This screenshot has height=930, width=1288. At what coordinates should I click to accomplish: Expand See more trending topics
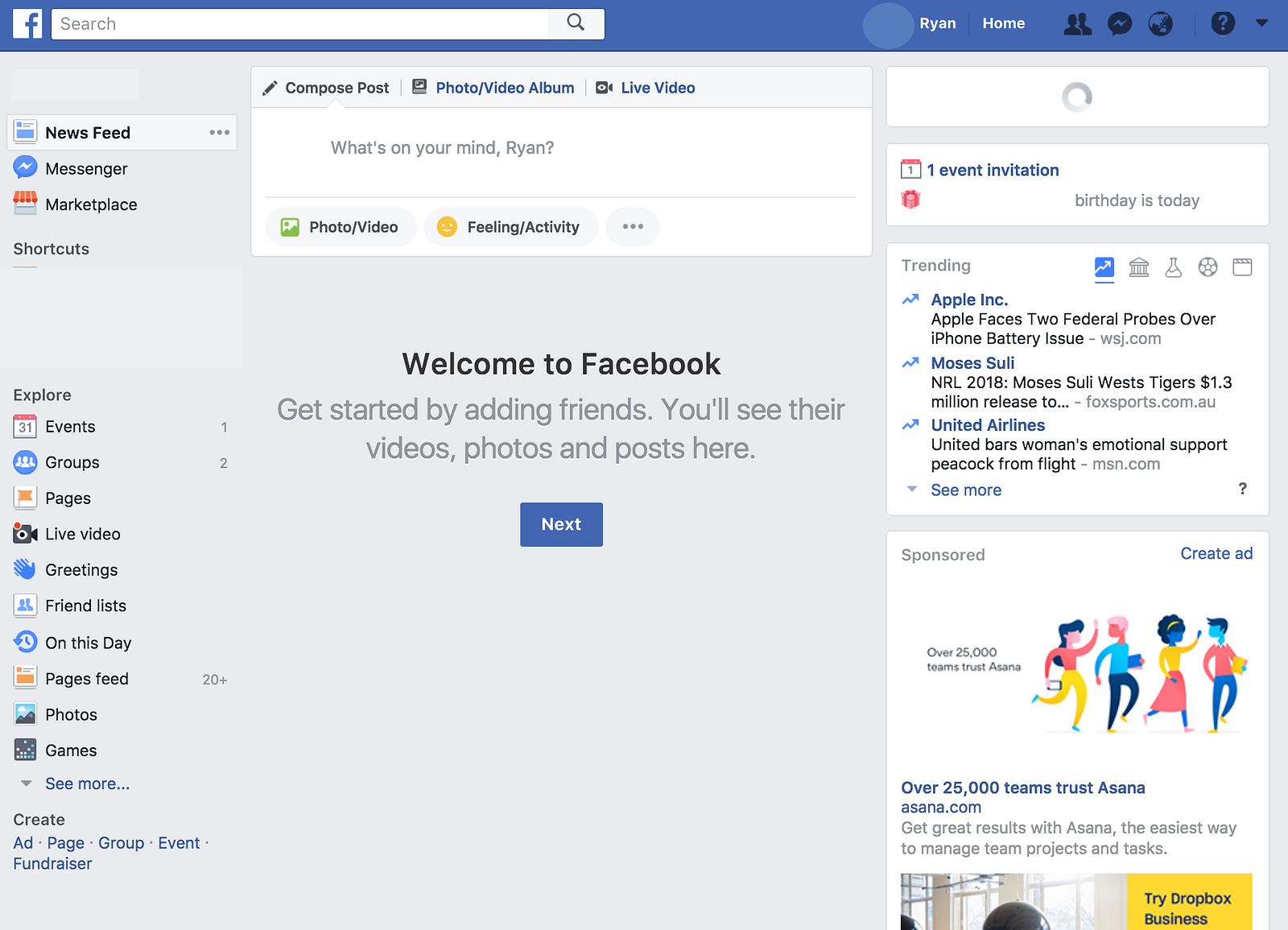(966, 490)
